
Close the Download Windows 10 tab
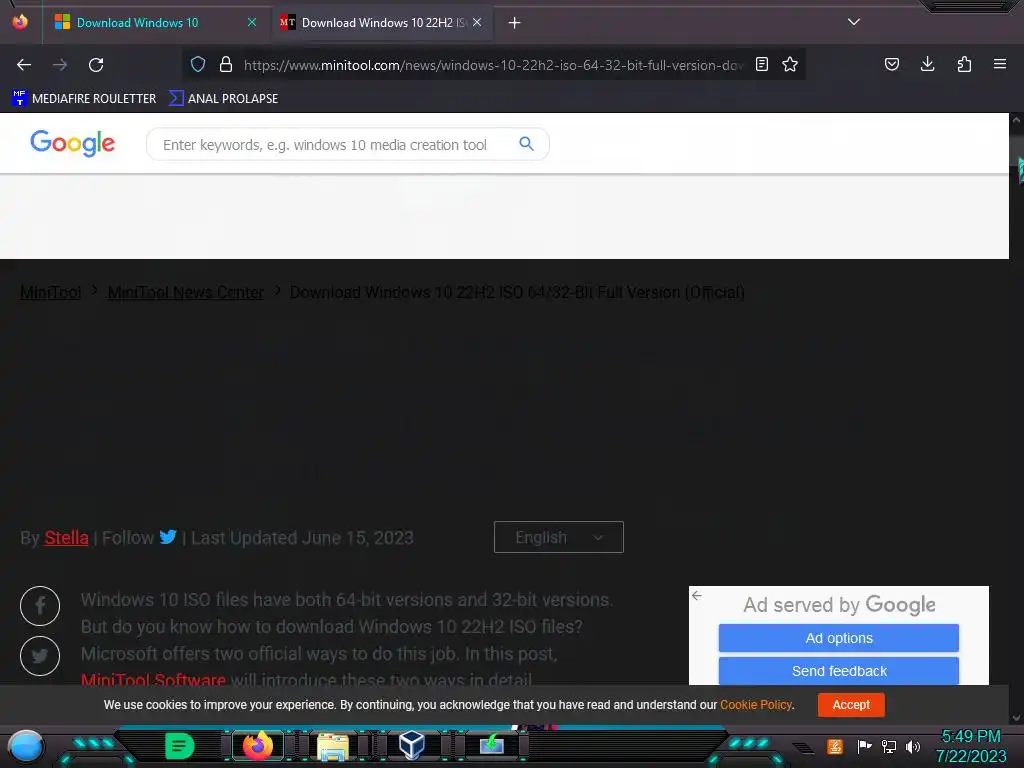252,22
